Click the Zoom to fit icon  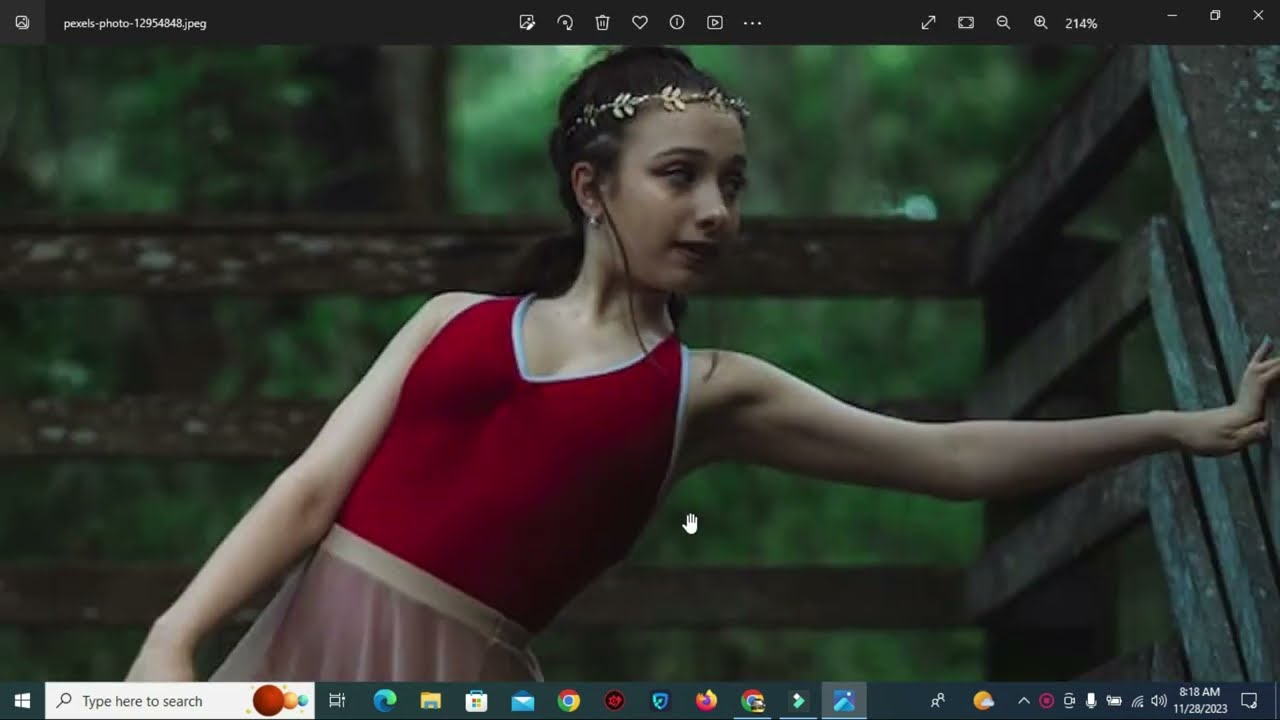tap(966, 23)
